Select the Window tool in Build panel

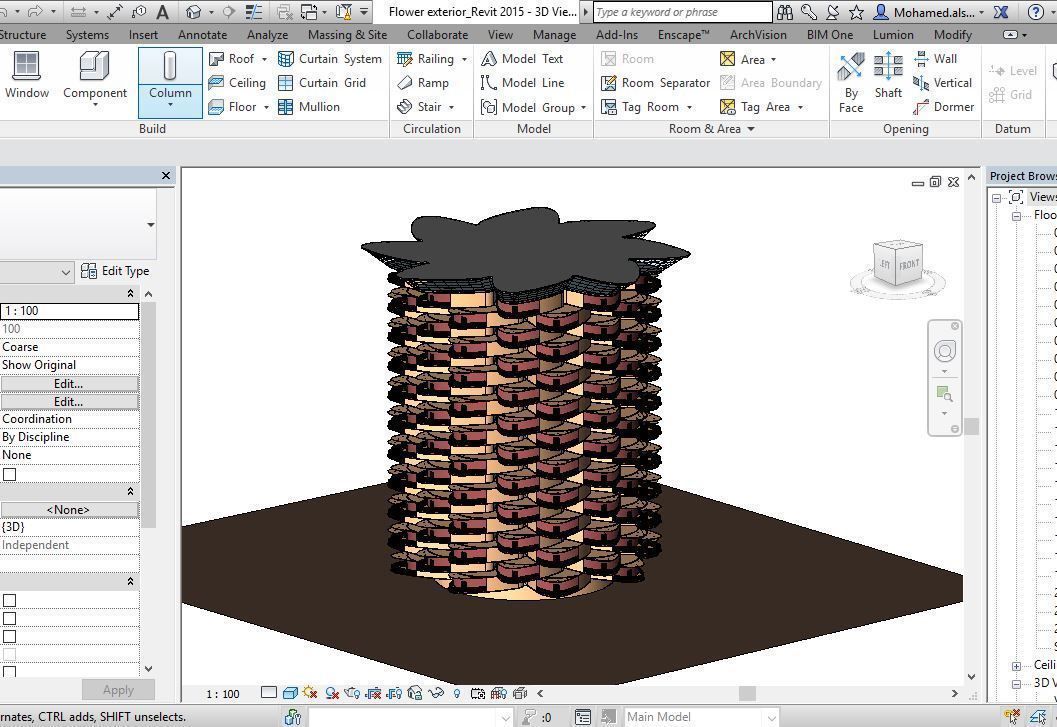pyautogui.click(x=26, y=76)
